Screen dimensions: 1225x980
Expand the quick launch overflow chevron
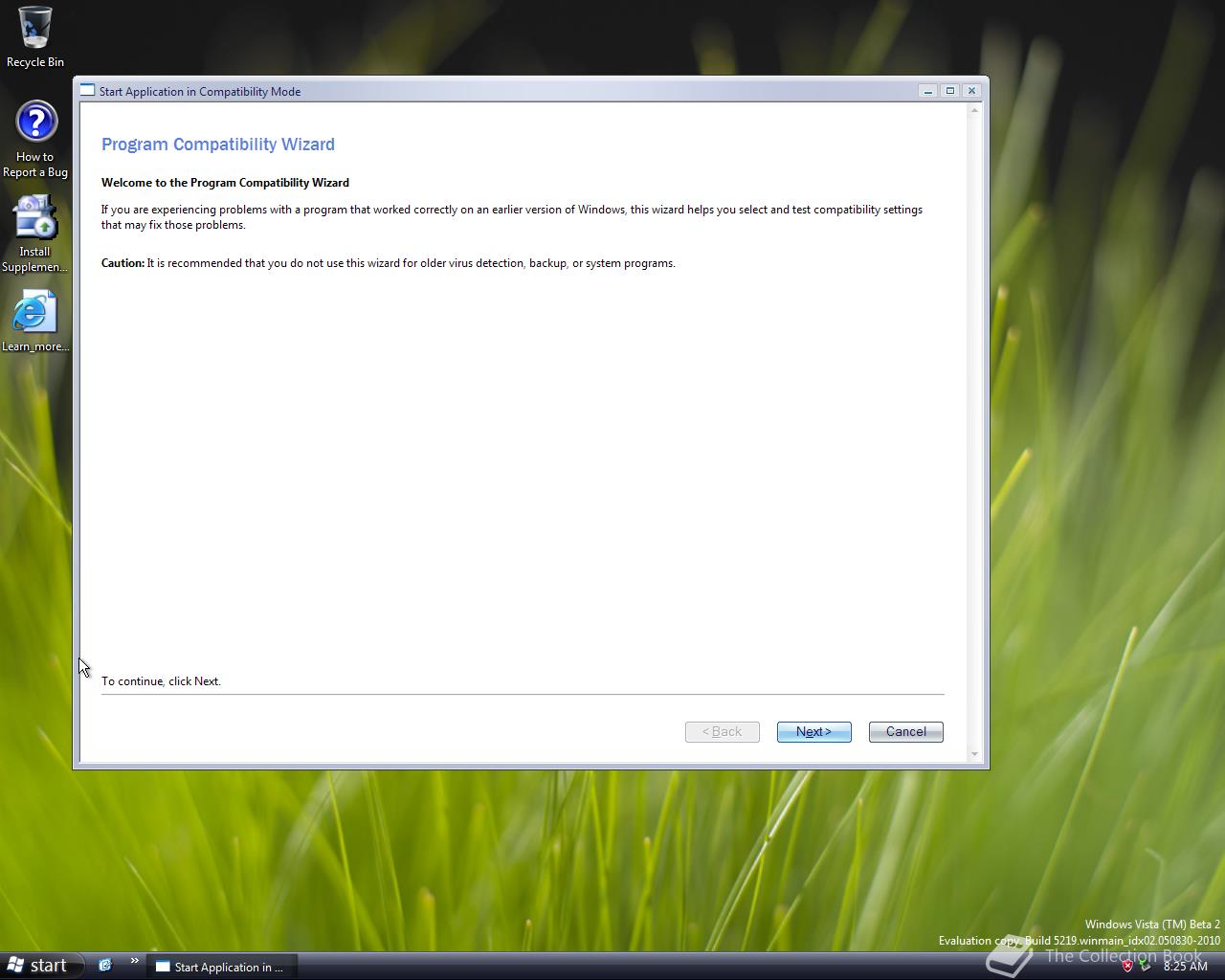click(134, 962)
